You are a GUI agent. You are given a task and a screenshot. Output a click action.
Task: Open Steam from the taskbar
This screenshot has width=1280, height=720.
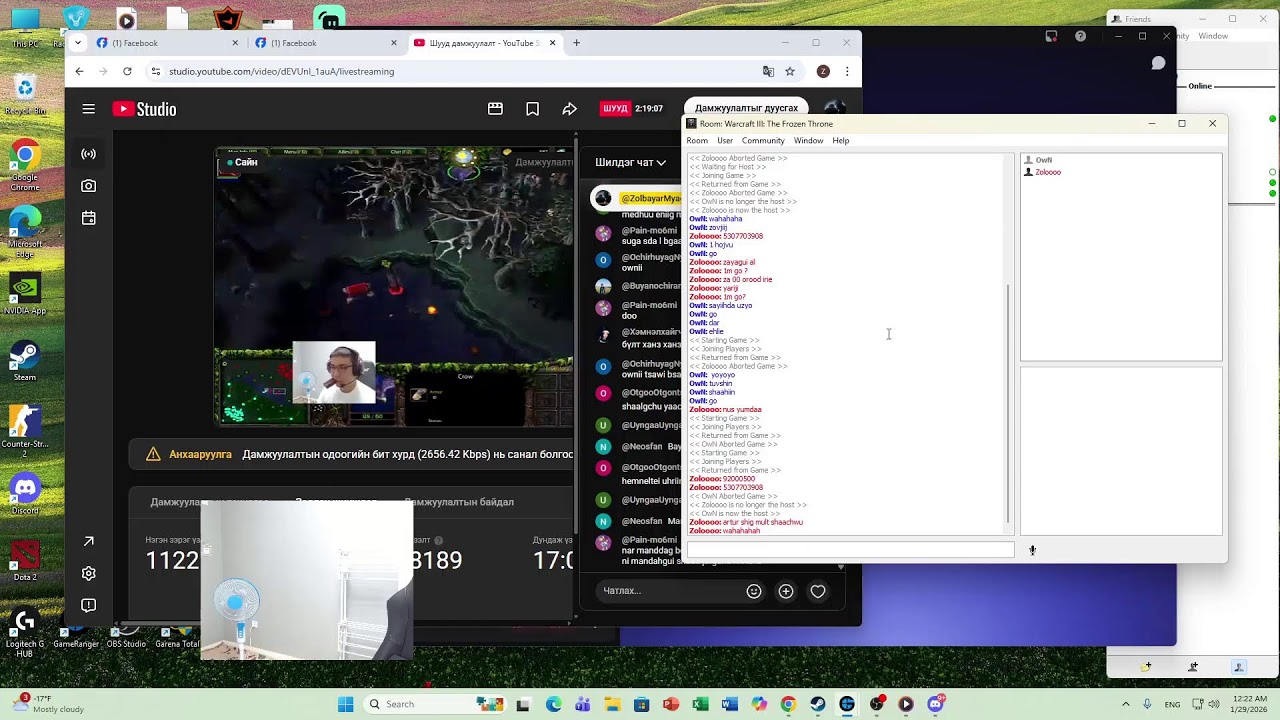pyautogui.click(x=818, y=704)
